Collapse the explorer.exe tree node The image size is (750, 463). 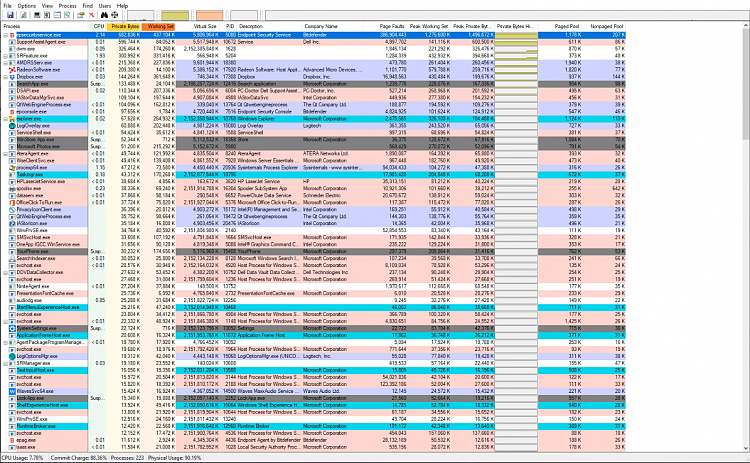tap(6, 119)
